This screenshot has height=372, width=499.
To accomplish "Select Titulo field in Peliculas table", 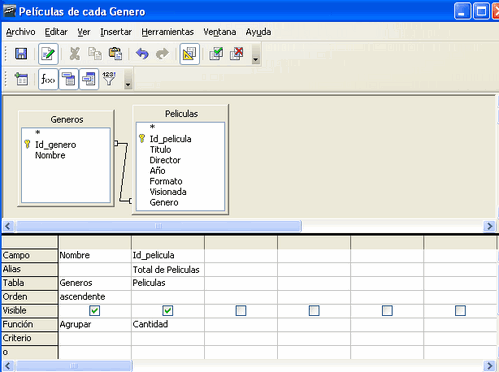I will pyautogui.click(x=160, y=150).
